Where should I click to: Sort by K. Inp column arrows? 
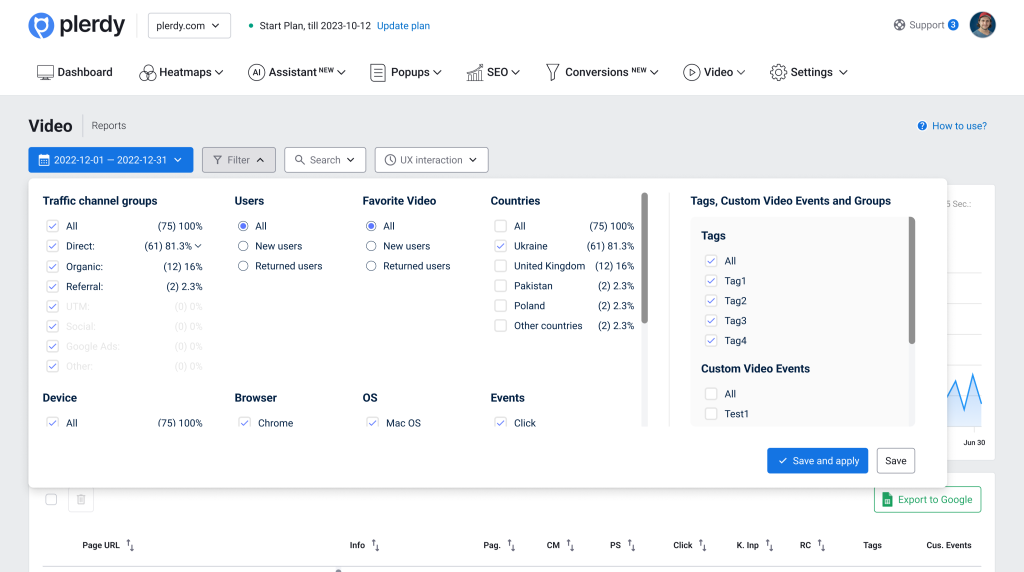(769, 545)
